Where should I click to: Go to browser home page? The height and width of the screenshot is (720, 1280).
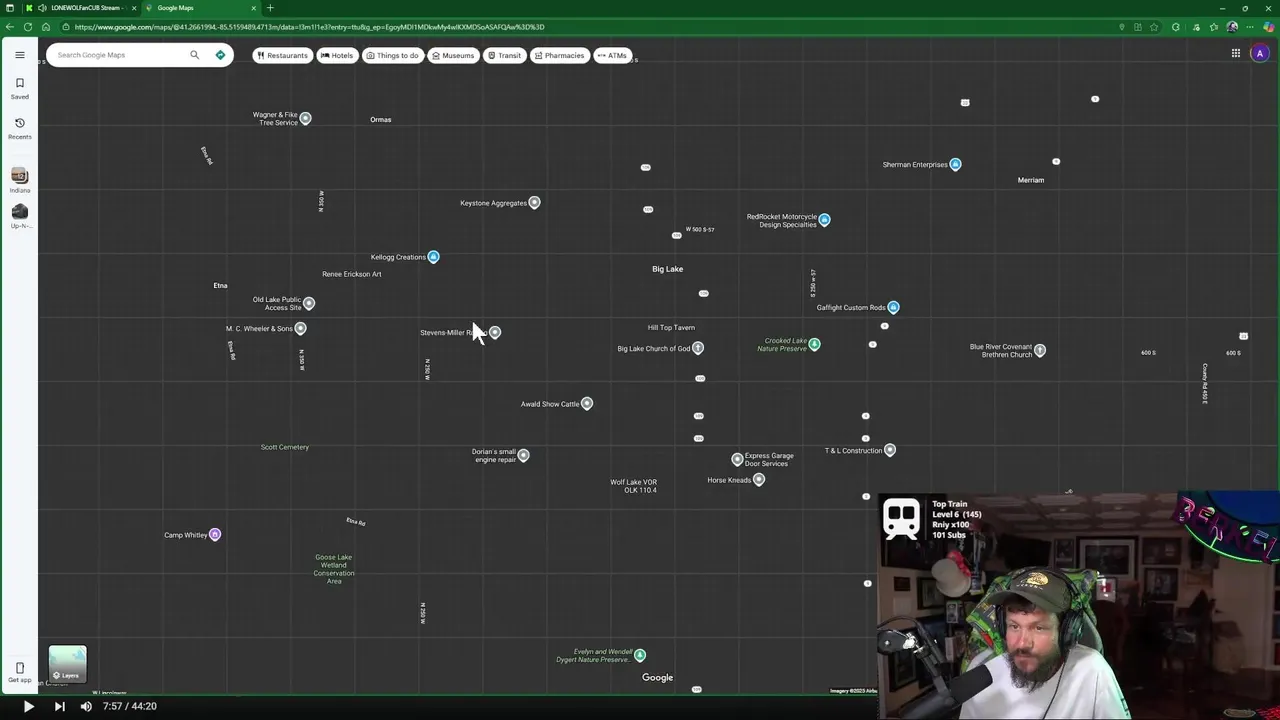click(x=45, y=27)
